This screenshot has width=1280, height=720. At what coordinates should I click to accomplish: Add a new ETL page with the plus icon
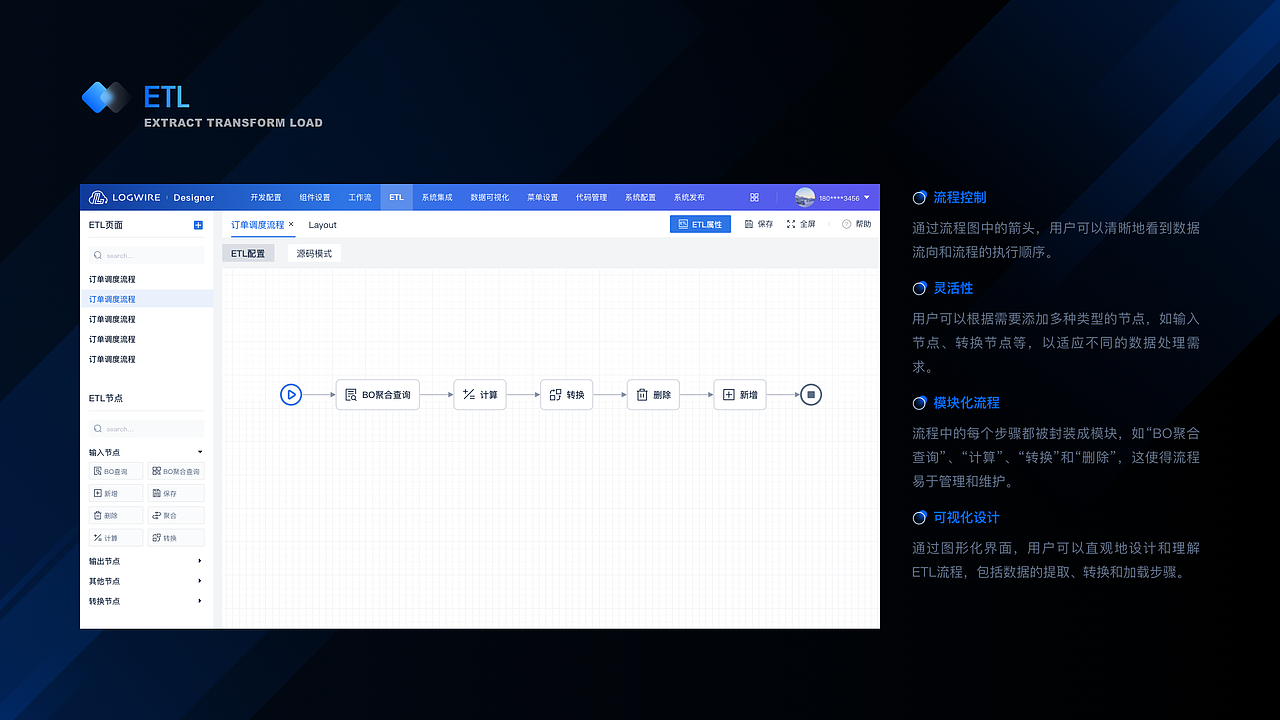[198, 225]
